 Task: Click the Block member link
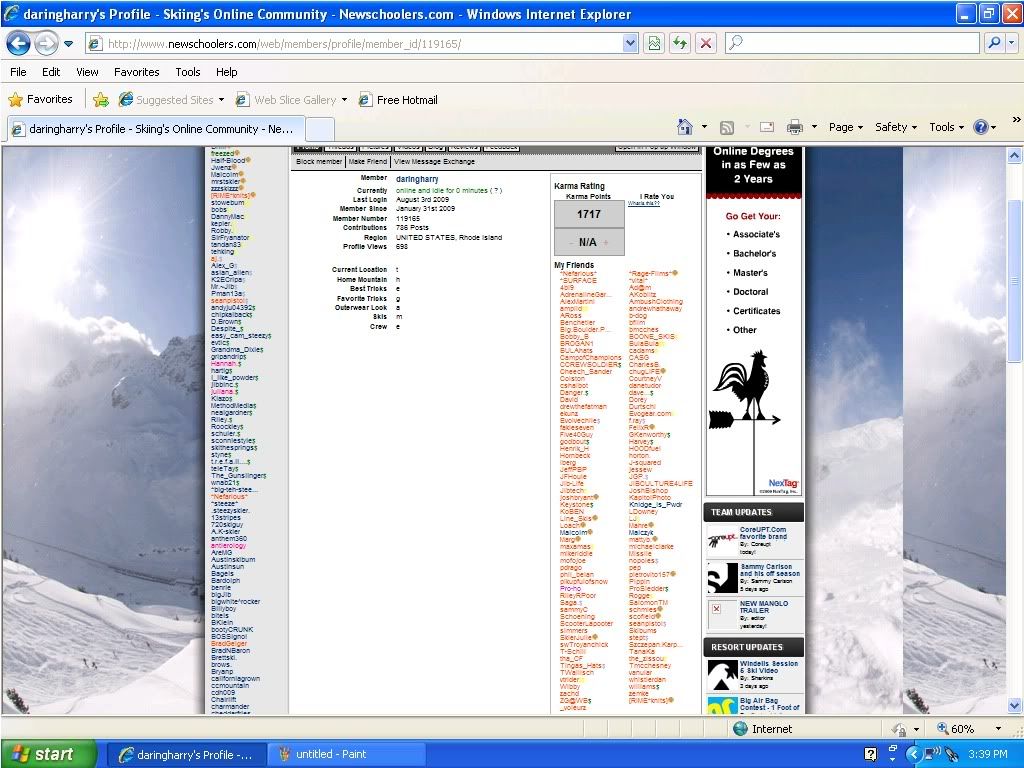tap(319, 161)
